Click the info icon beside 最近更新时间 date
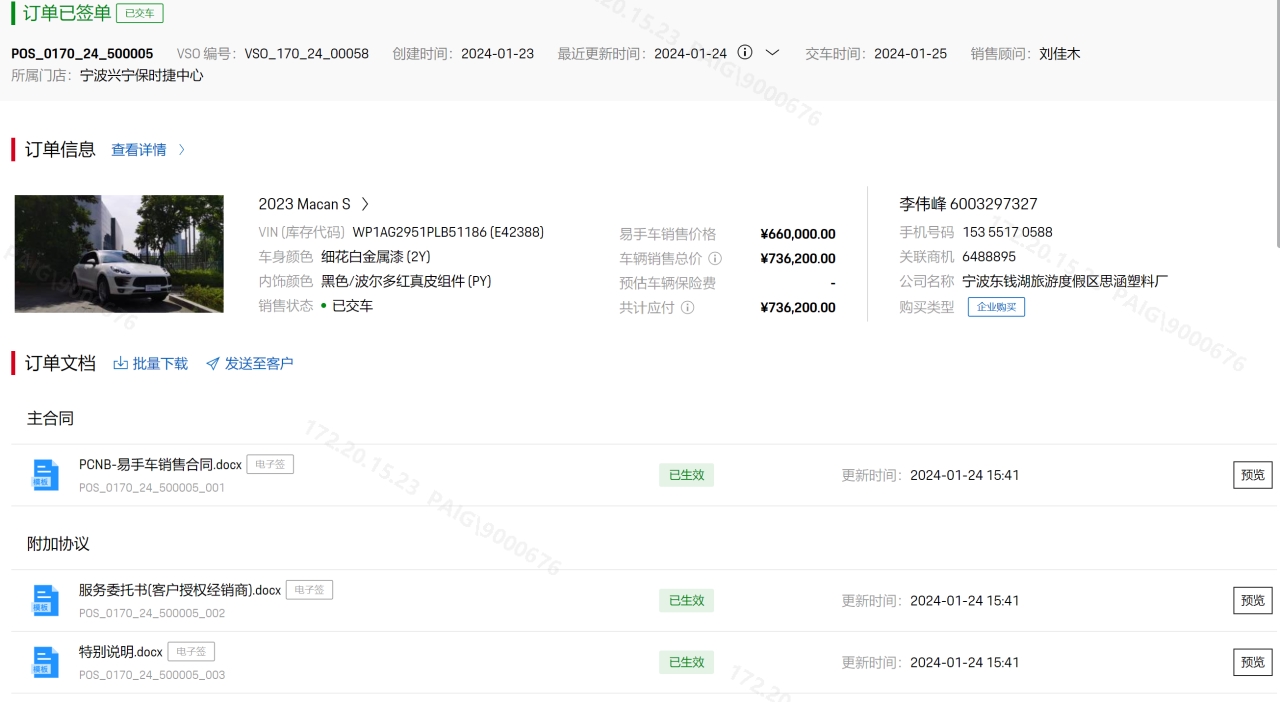This screenshot has width=1280, height=702. coord(745,53)
